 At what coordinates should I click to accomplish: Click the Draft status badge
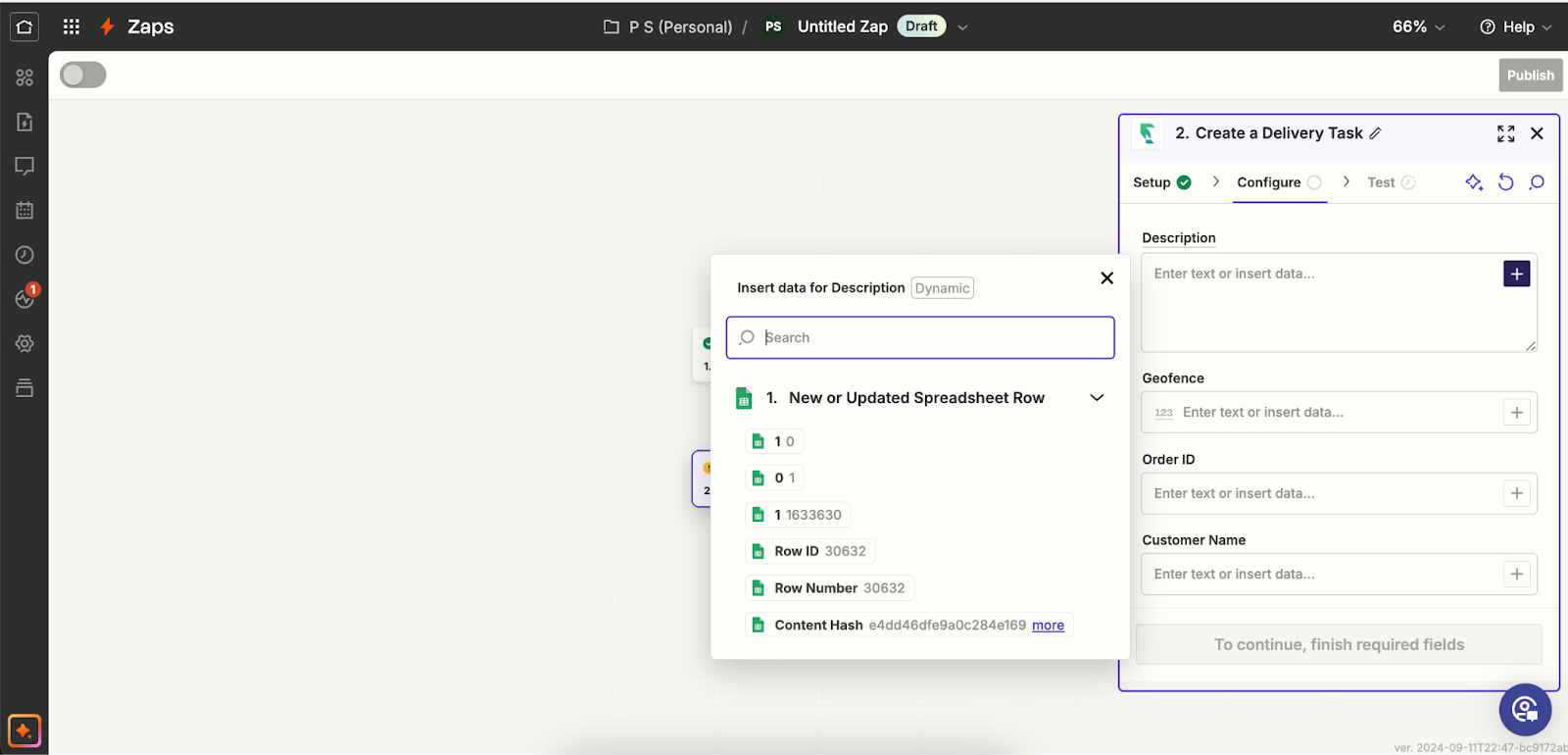click(921, 26)
